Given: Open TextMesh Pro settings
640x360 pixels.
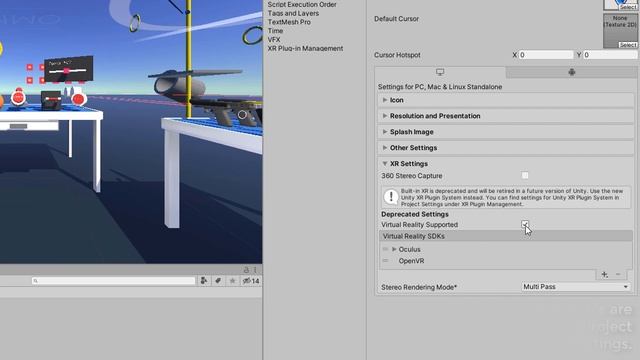Looking at the screenshot, I should [x=289, y=22].
